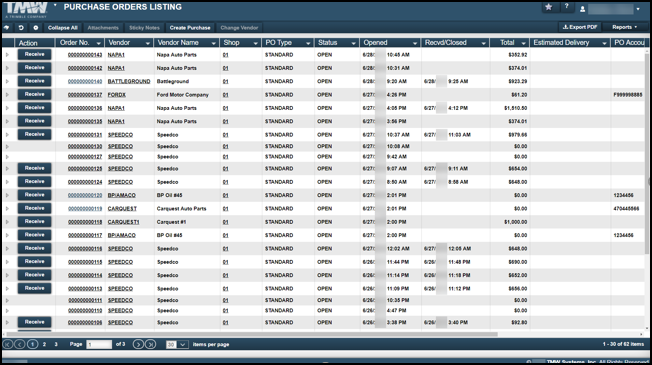The image size is (652, 365).
Task: Click Receive for order 00000000118
Action: (x=35, y=222)
